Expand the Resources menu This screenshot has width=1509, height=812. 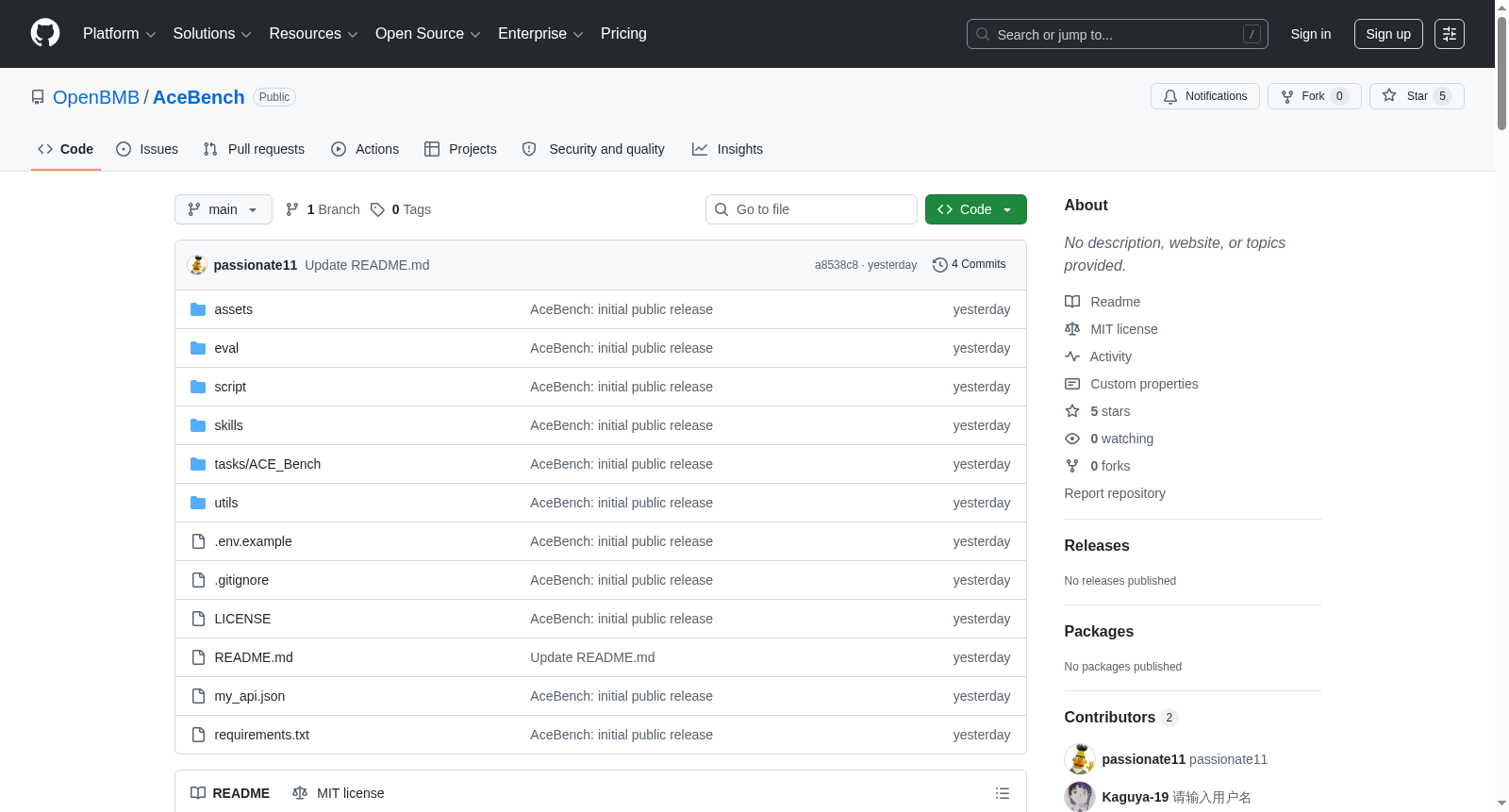coord(313,34)
